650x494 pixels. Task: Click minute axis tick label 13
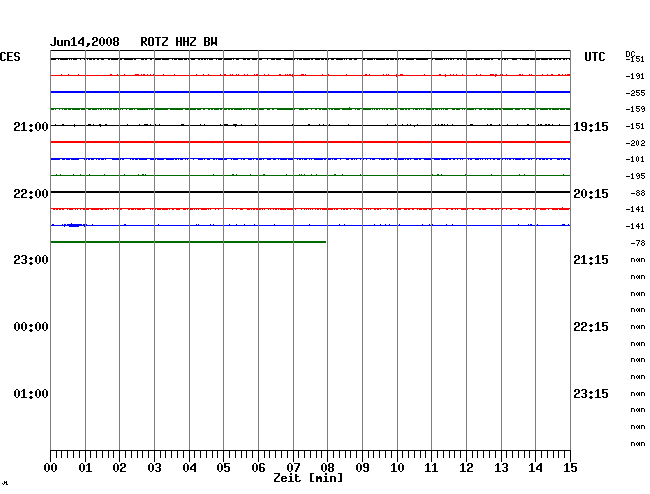(501, 468)
